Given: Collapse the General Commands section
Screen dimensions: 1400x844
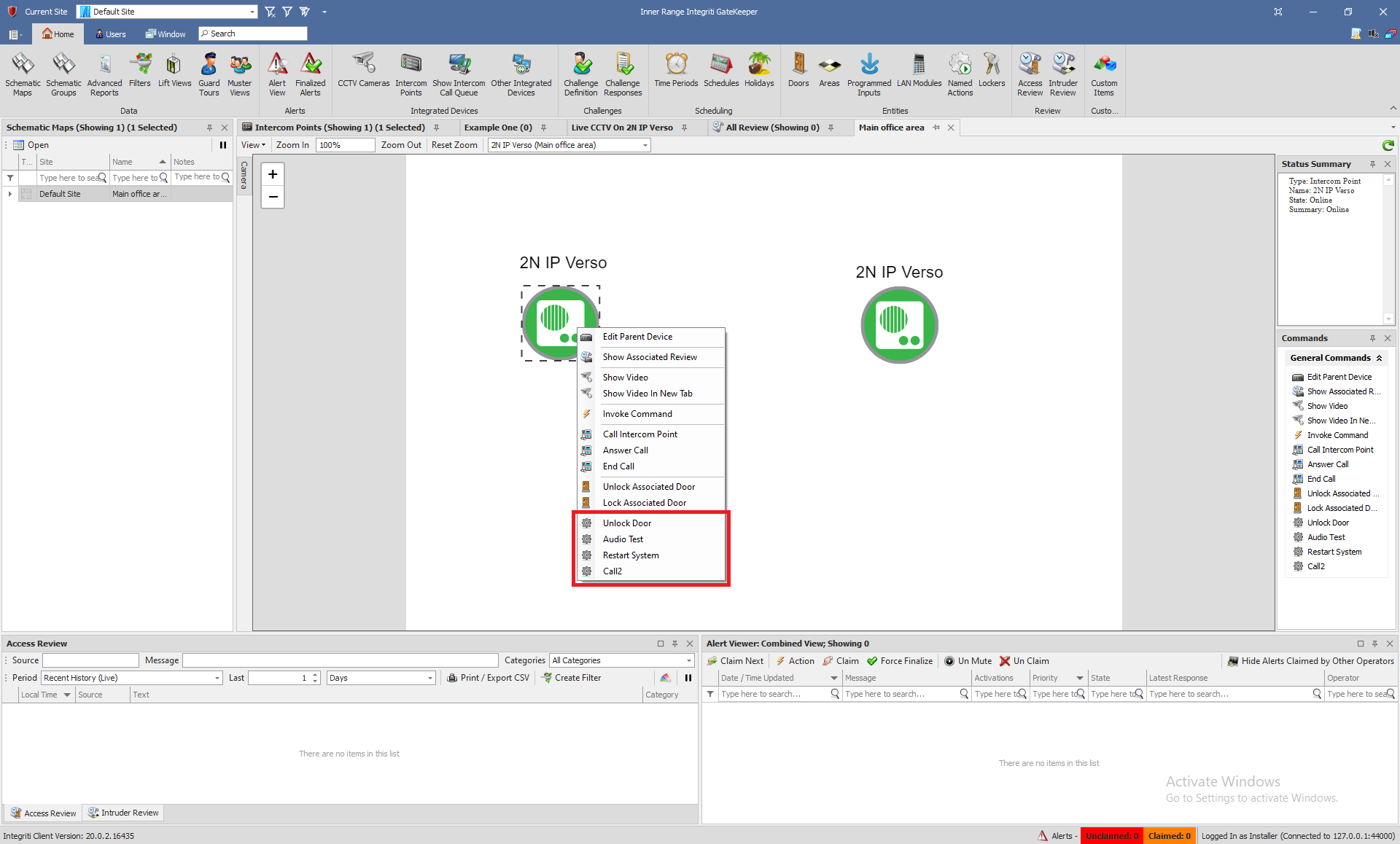Looking at the screenshot, I should coord(1379,358).
